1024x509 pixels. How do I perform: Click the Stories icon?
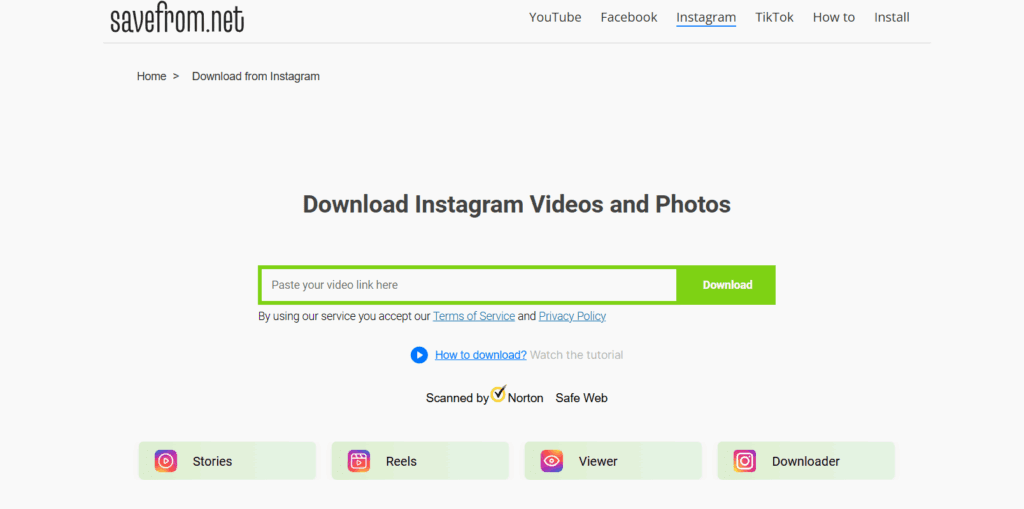click(x=166, y=461)
